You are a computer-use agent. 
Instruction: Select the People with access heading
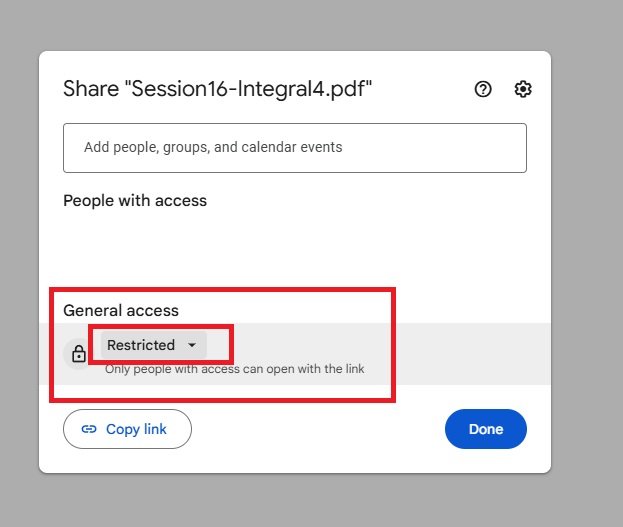pyautogui.click(x=135, y=200)
